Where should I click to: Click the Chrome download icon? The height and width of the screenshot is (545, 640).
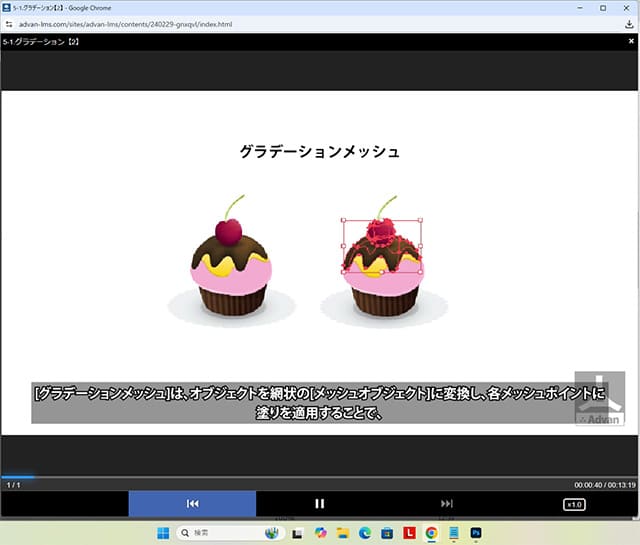tap(629, 23)
